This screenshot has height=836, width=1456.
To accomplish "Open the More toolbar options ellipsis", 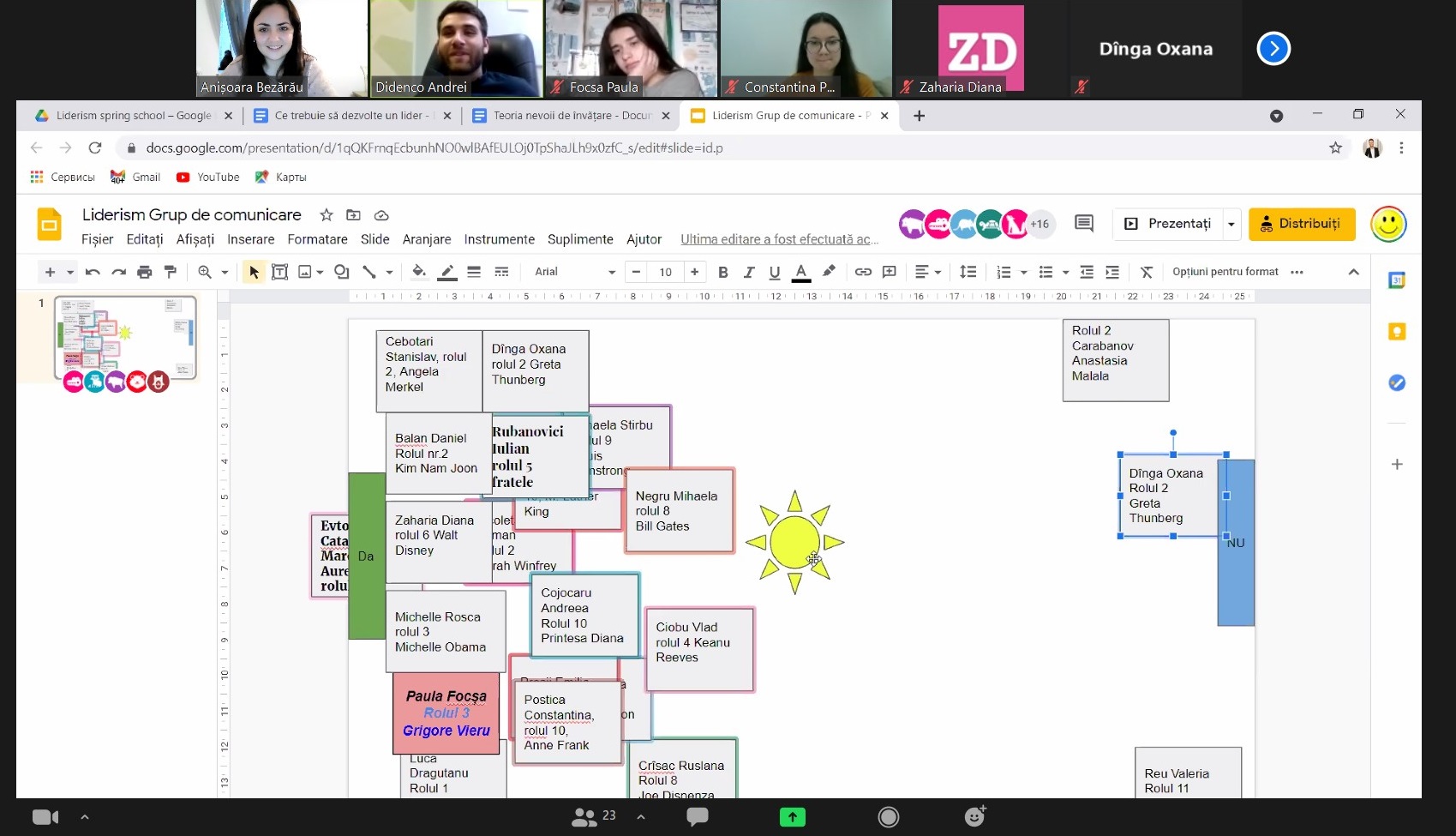I will pos(1297,272).
